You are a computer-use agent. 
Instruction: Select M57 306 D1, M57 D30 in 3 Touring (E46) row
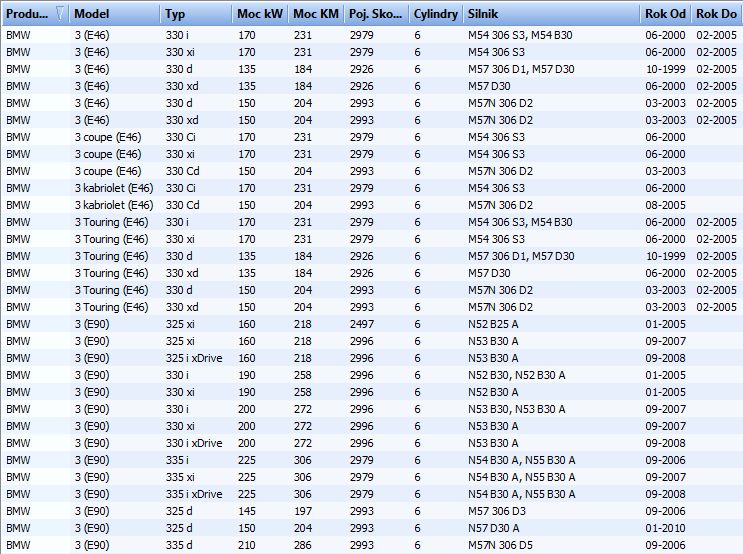click(x=521, y=256)
